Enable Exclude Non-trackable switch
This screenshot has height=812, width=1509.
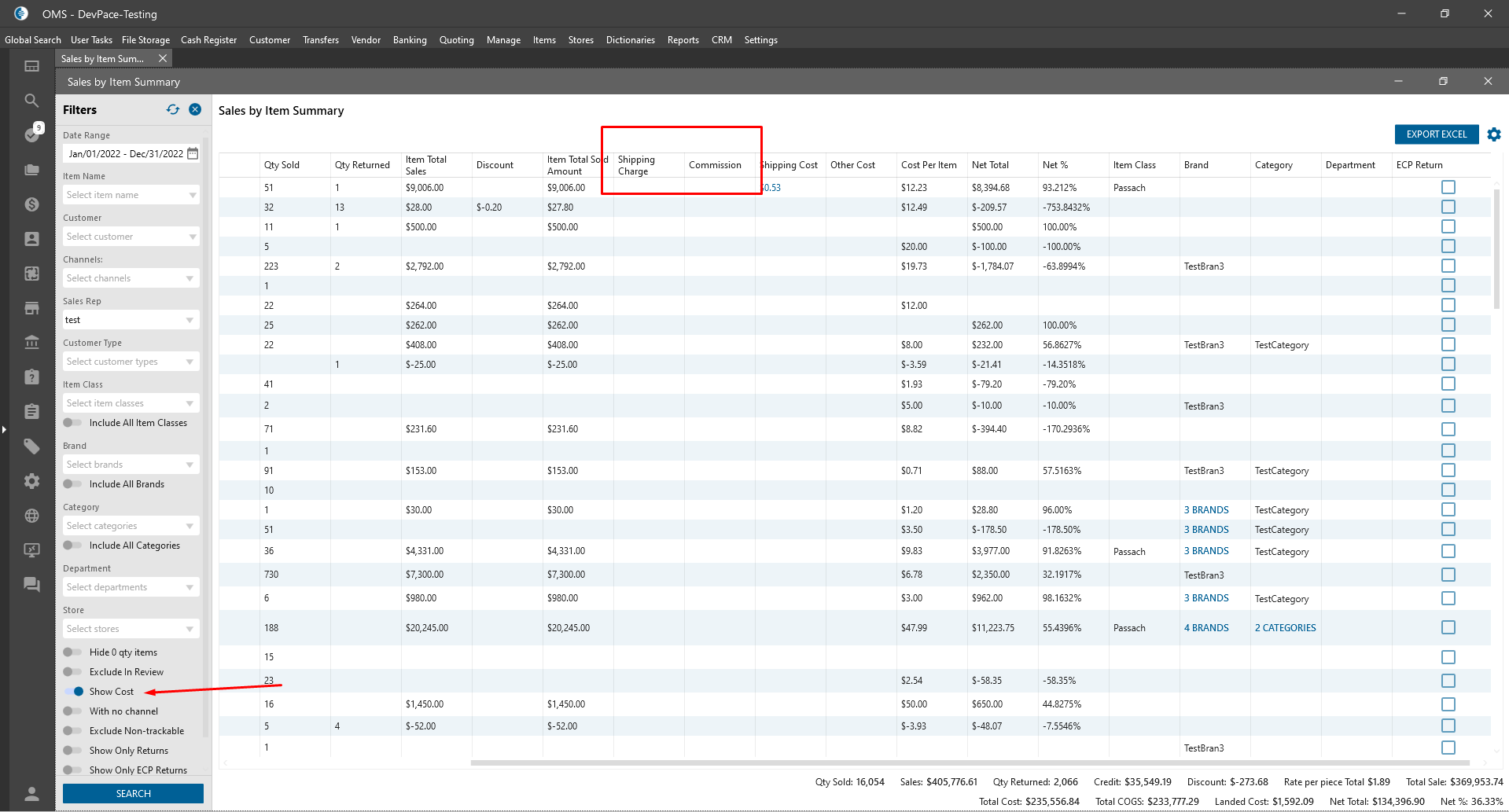(72, 731)
